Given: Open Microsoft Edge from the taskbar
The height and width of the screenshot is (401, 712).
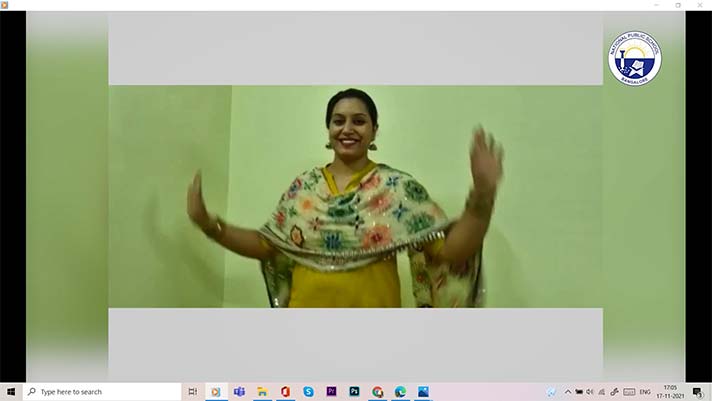Looking at the screenshot, I should click(x=400, y=392).
